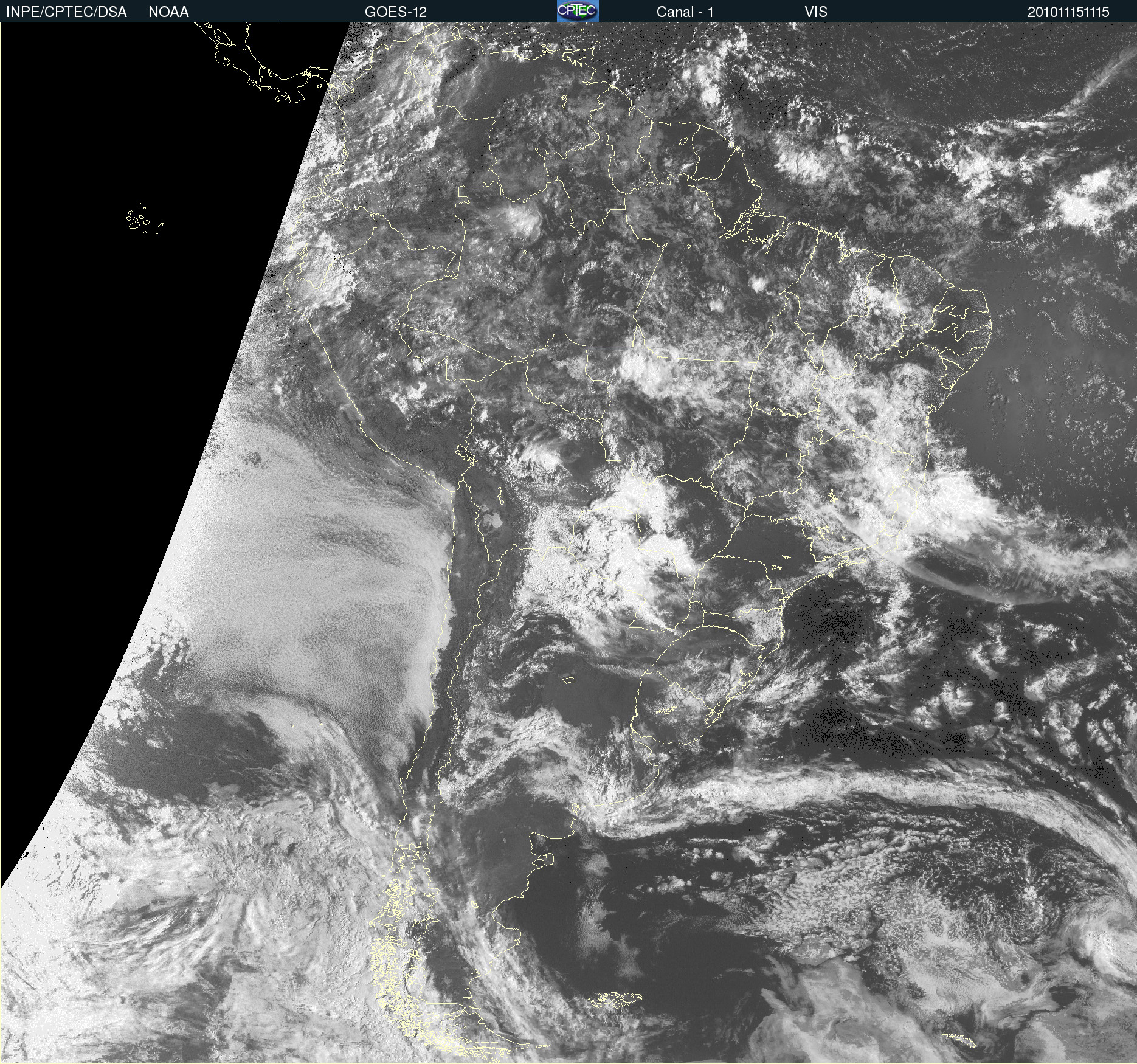Viewport: 1137px width, 1064px height.
Task: Click the GOES-12 satellite label
Action: (396, 12)
